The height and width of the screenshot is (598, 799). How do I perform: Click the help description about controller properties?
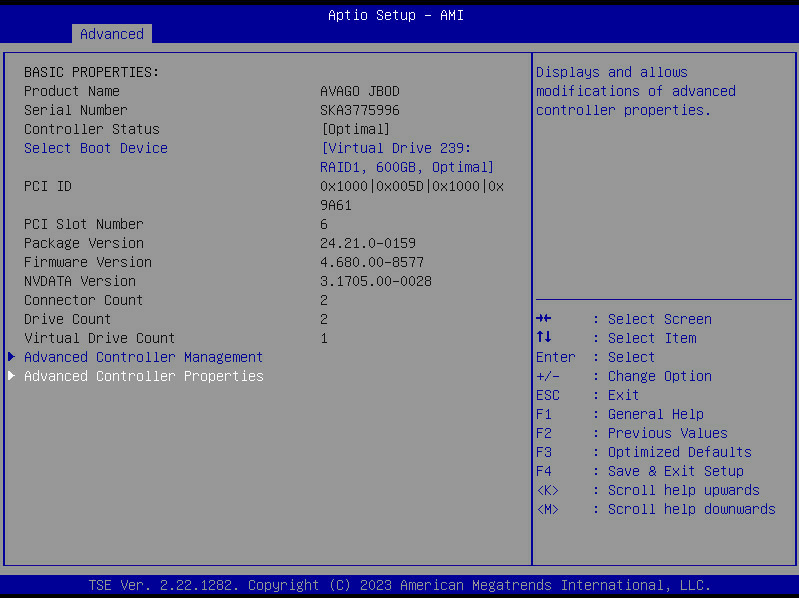[636, 91]
